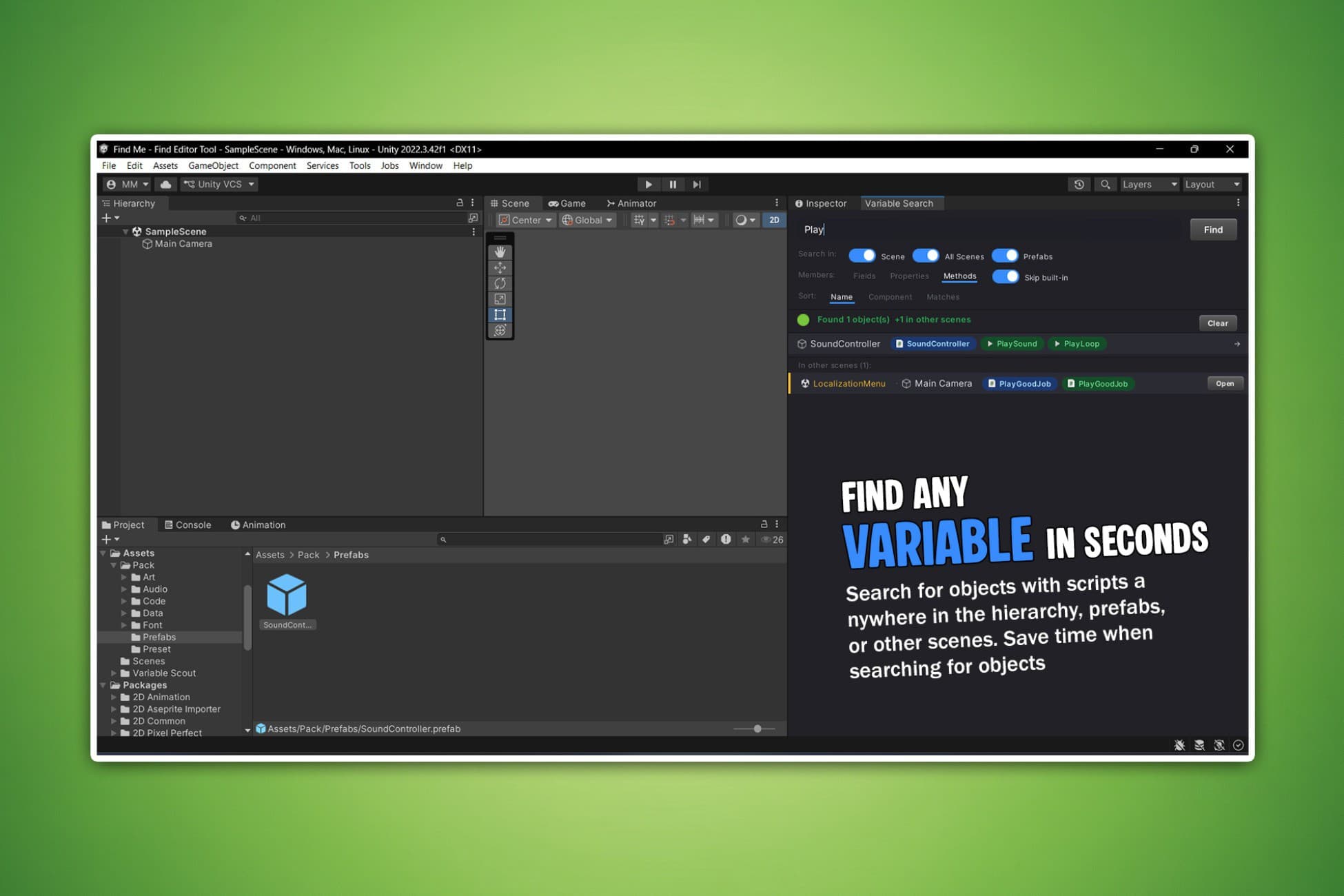Screen dimensions: 1344x896
Task: Switch to the Console tab
Action: coord(187,525)
